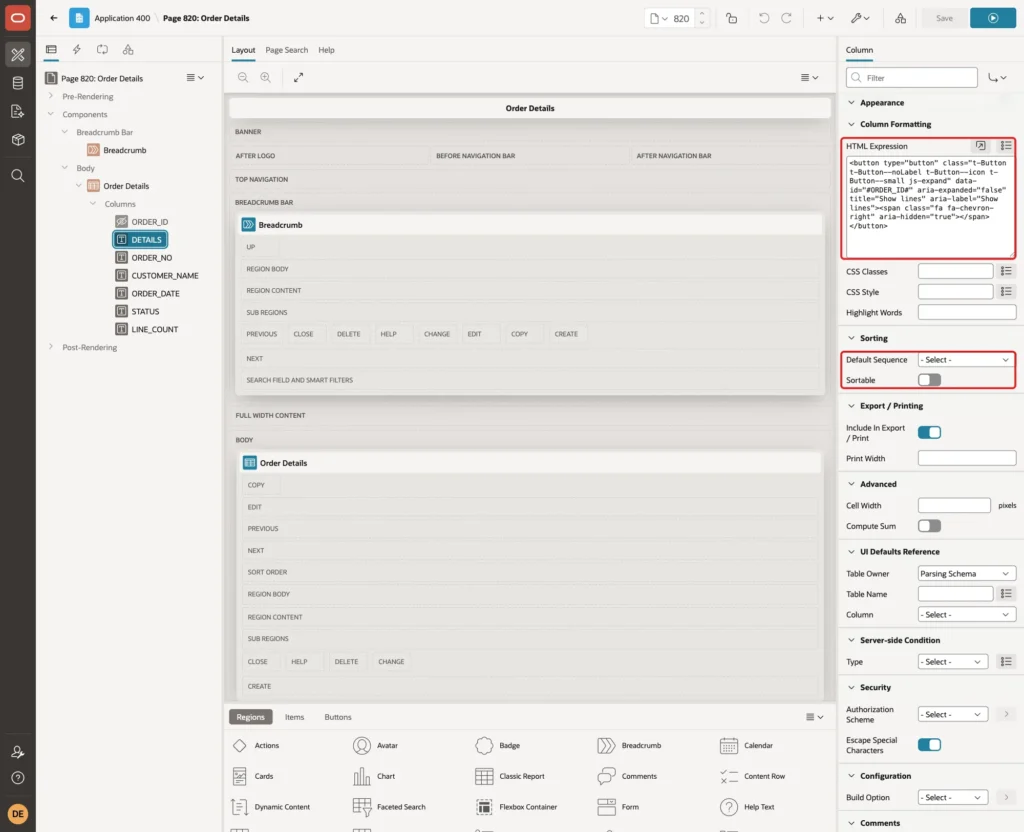Toggle the Sortable switch
Screen dimensions: 1024x832
(x=929, y=380)
